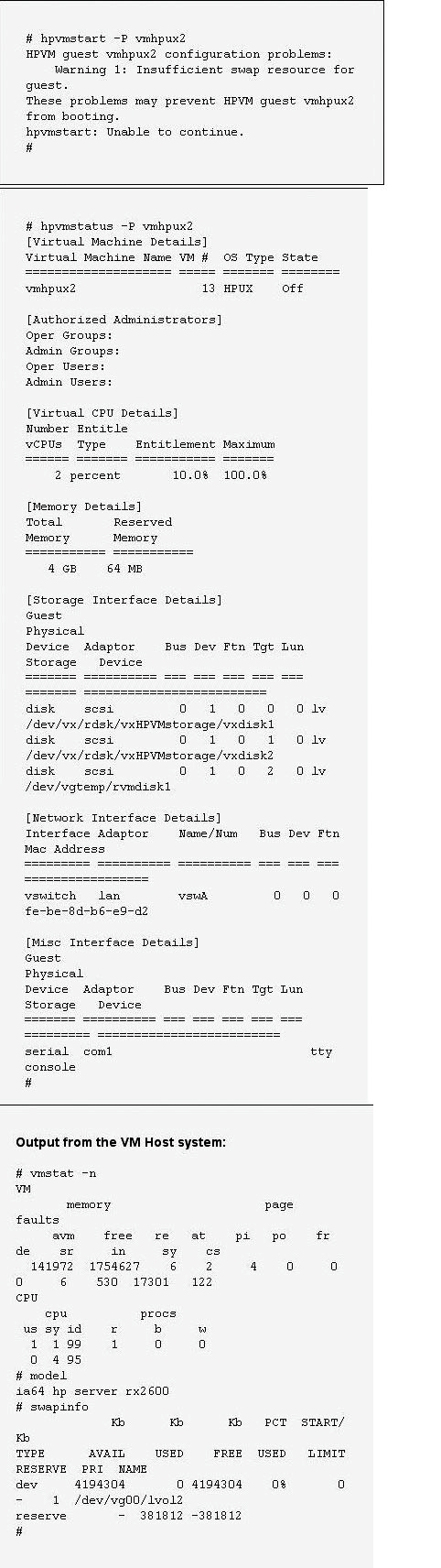Select the [Misc Interface Details] heading
The height and width of the screenshot is (1568, 441).
112,942
